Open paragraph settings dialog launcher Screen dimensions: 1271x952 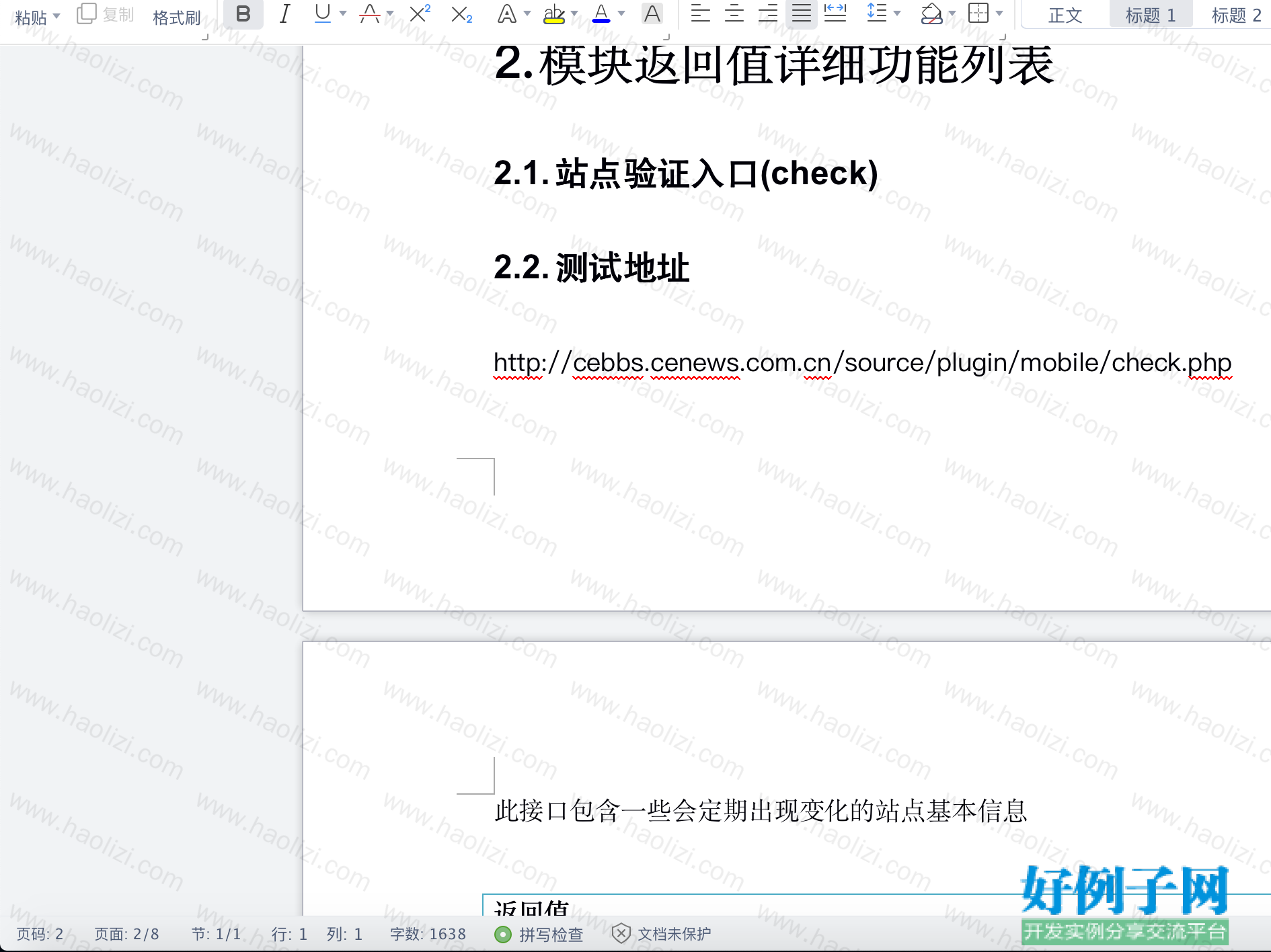click(1003, 37)
